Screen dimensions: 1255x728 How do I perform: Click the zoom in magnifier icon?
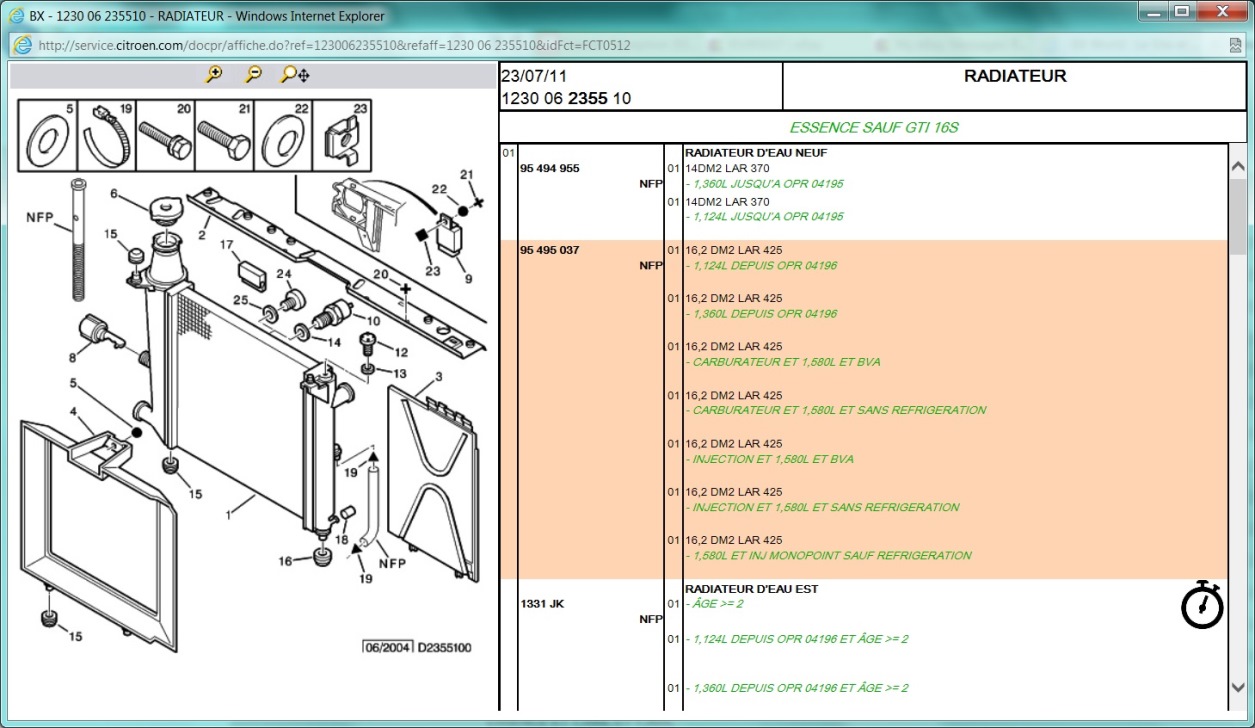tap(213, 75)
